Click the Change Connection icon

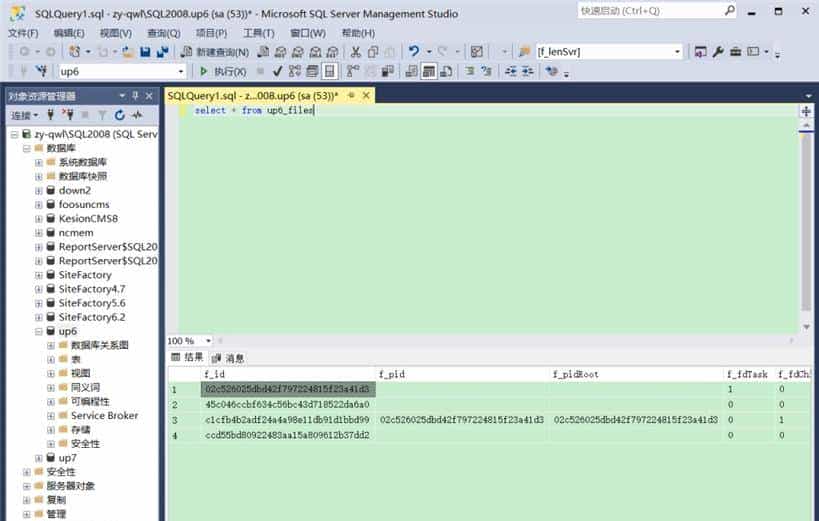pos(41,71)
